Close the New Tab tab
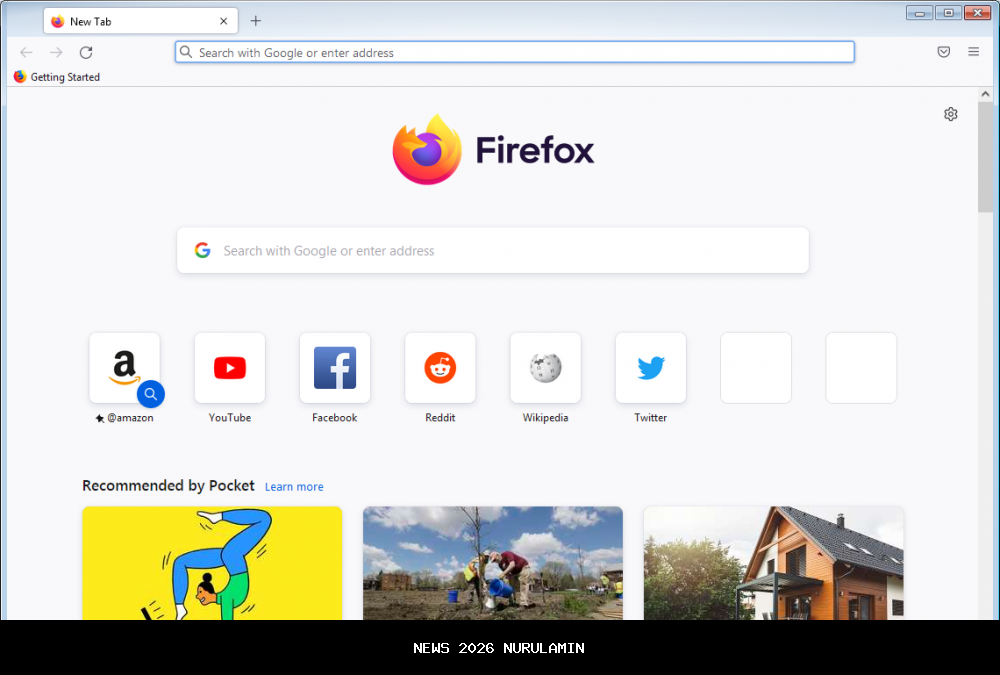 pyautogui.click(x=224, y=21)
